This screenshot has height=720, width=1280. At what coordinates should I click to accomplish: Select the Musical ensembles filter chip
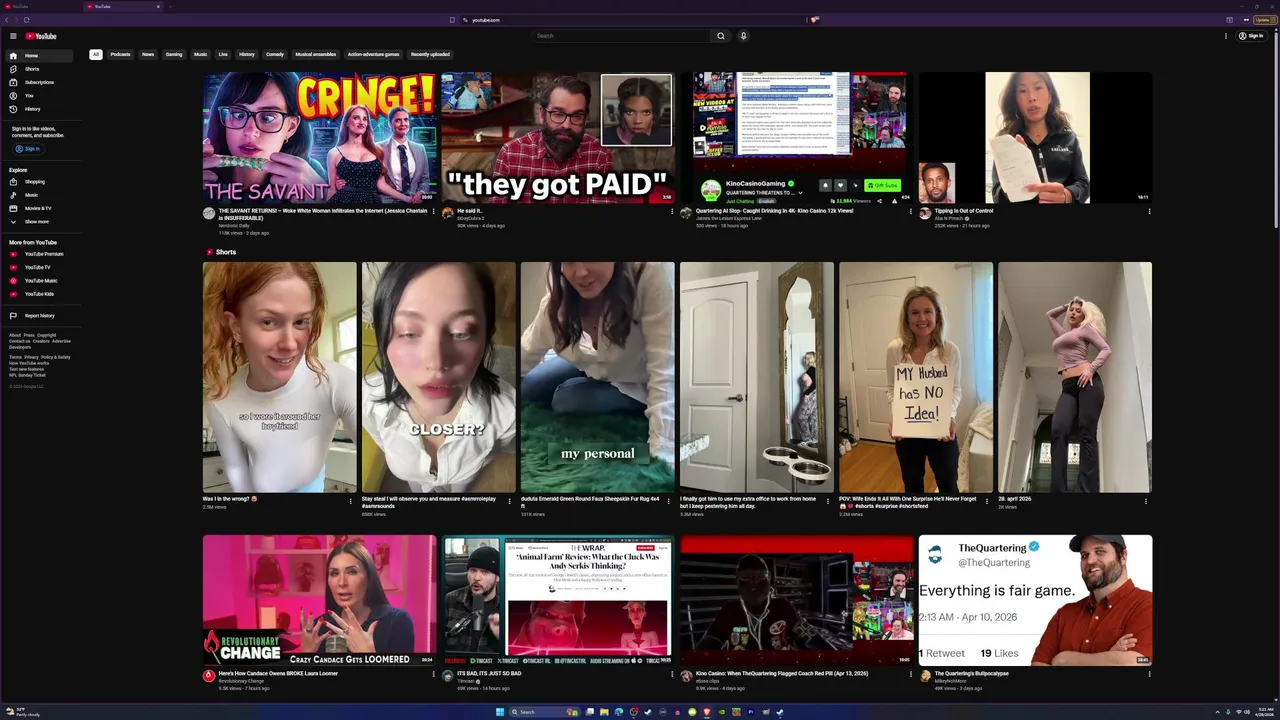[x=316, y=54]
